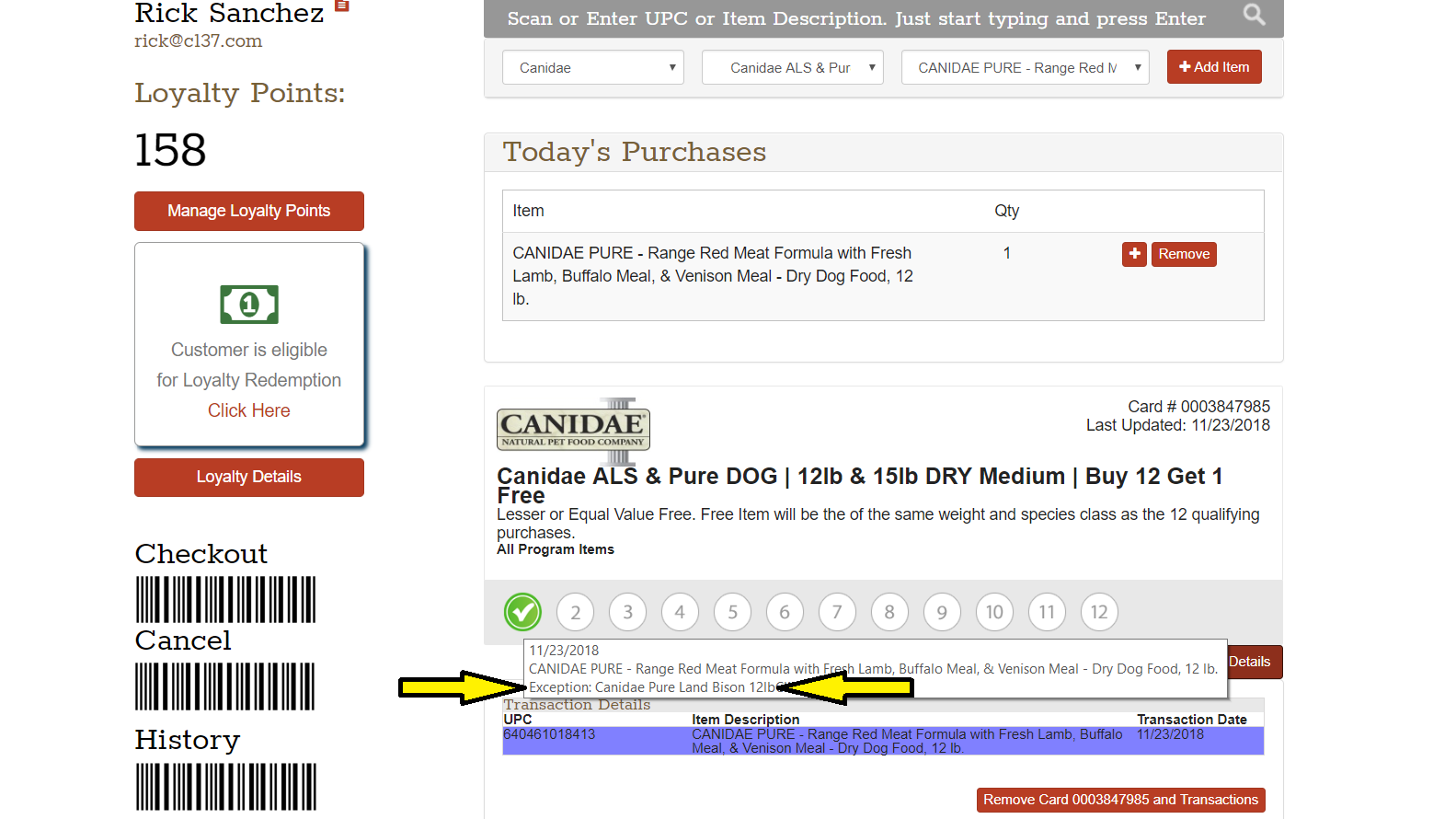Click the Transaction Date column header
The width and height of the screenshot is (1456, 819).
(1192, 720)
